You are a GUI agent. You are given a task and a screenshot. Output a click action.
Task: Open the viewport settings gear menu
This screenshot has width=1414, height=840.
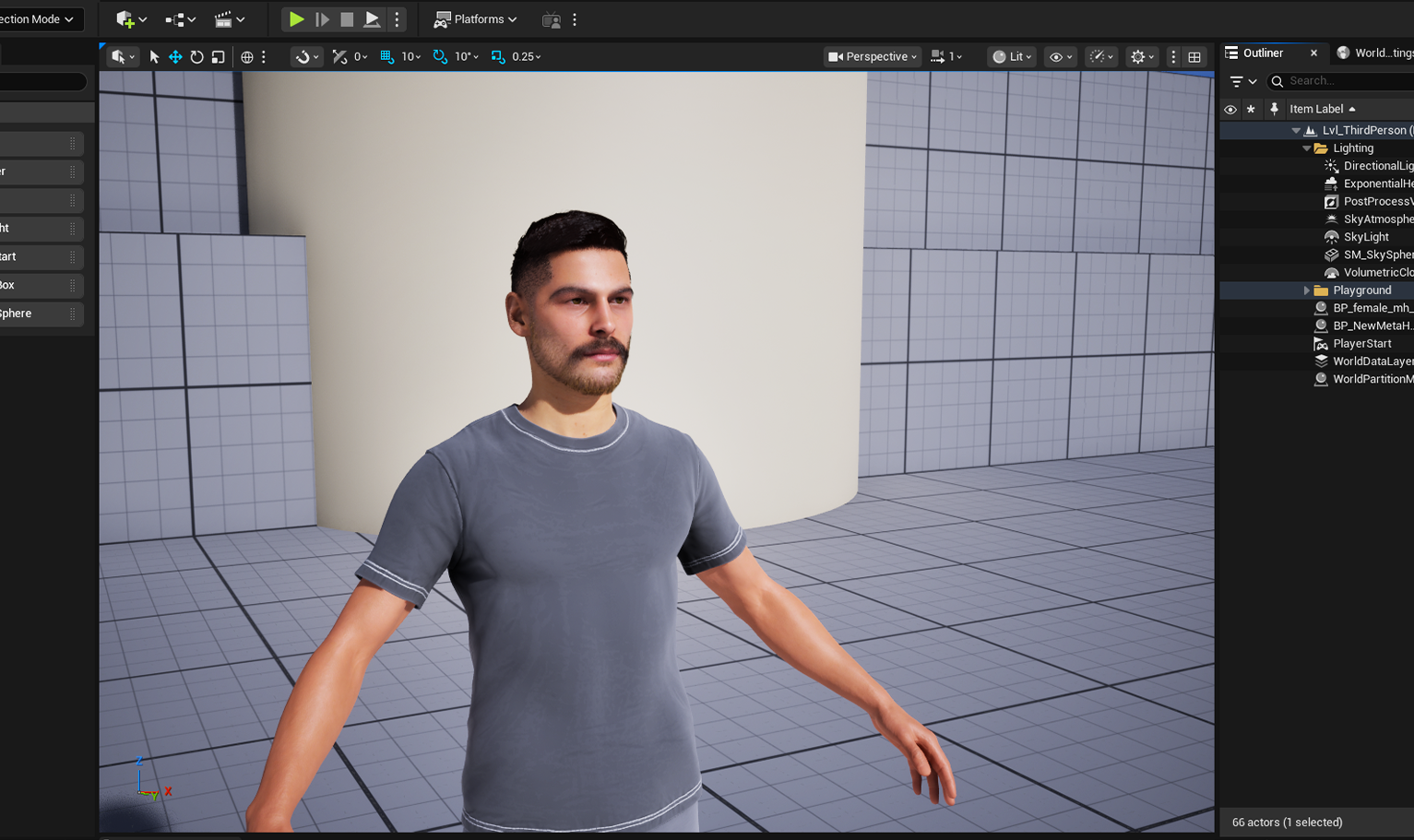1142,56
